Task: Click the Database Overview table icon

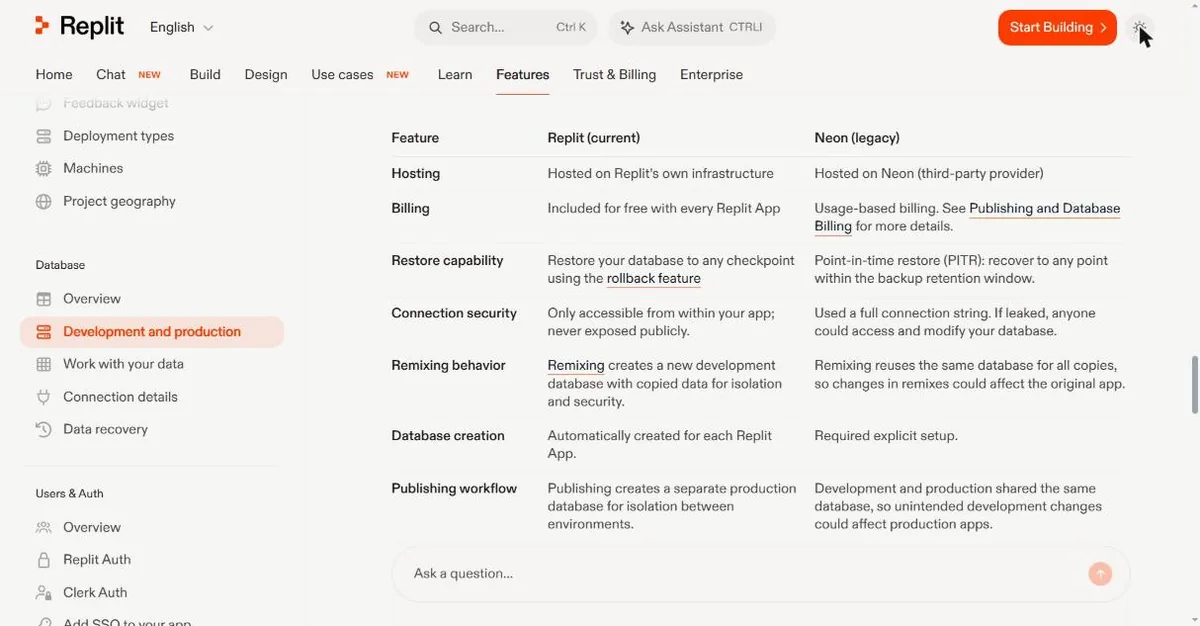Action: tap(43, 299)
